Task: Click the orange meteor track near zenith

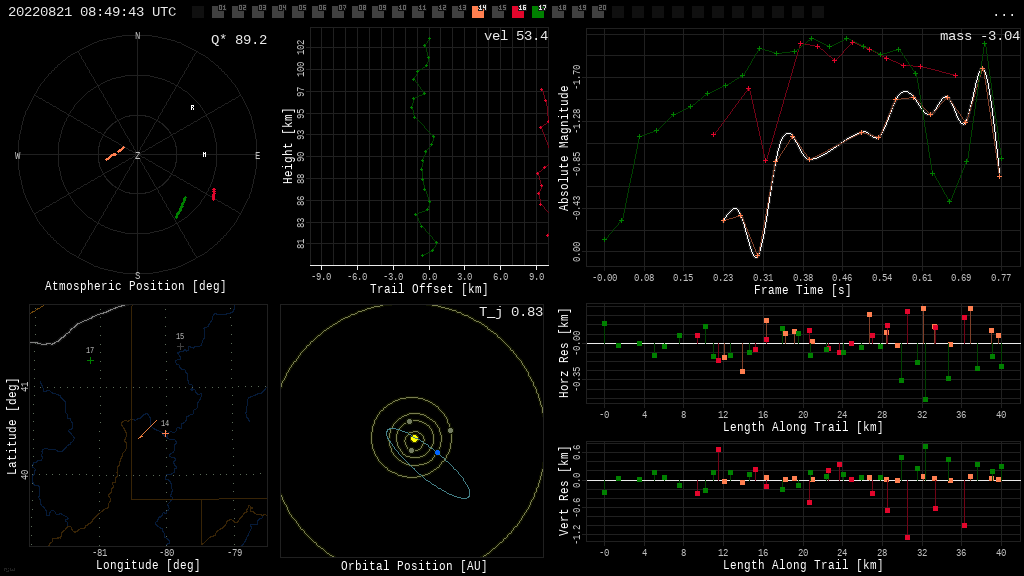Action: click(x=115, y=153)
